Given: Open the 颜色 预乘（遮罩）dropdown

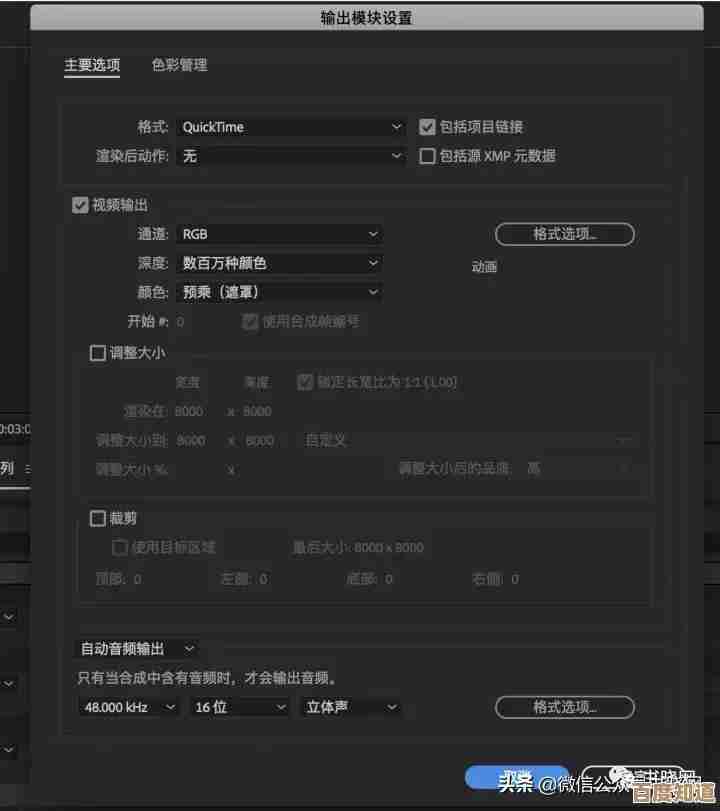Looking at the screenshot, I should (279, 292).
